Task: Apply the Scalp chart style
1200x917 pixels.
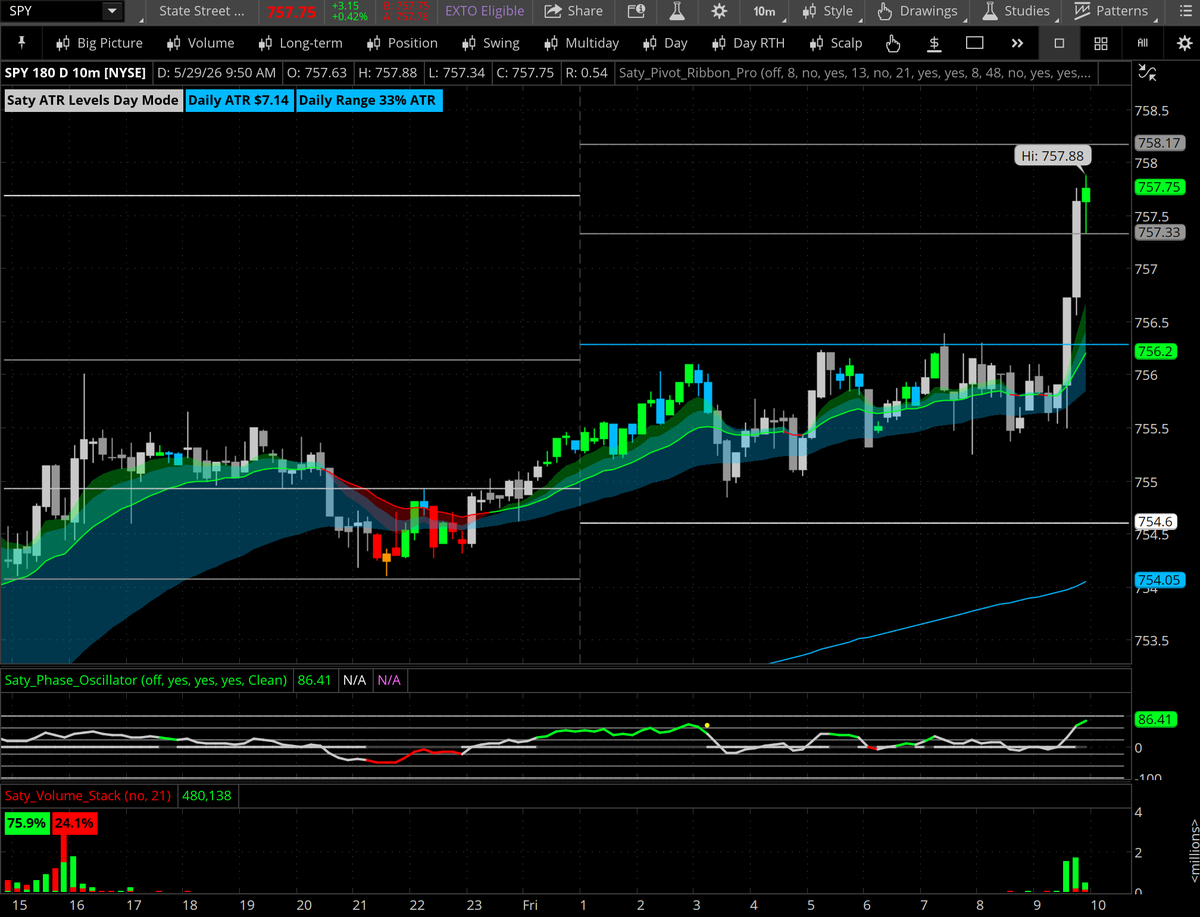Action: [835, 43]
